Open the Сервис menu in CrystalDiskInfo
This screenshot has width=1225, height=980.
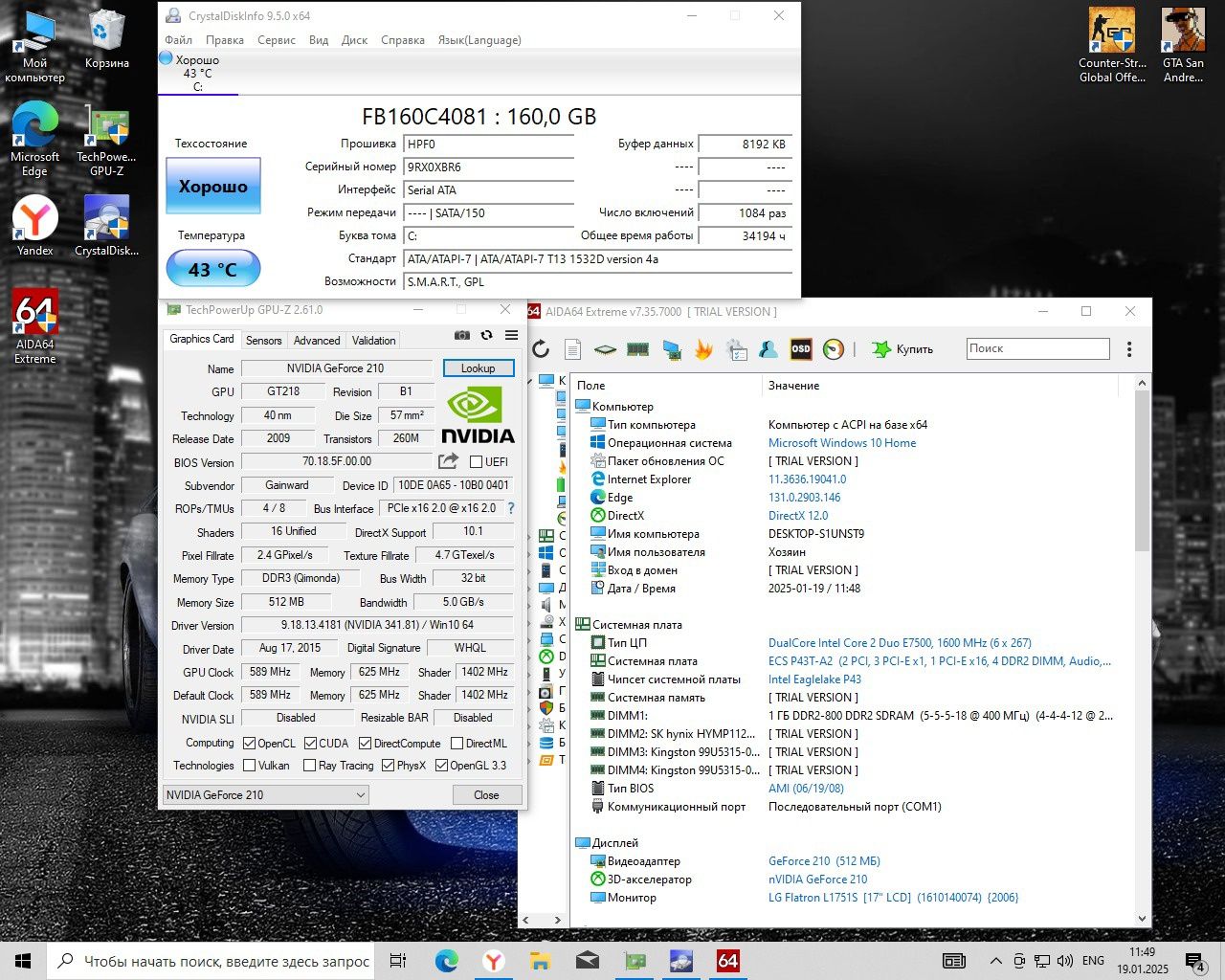(277, 40)
